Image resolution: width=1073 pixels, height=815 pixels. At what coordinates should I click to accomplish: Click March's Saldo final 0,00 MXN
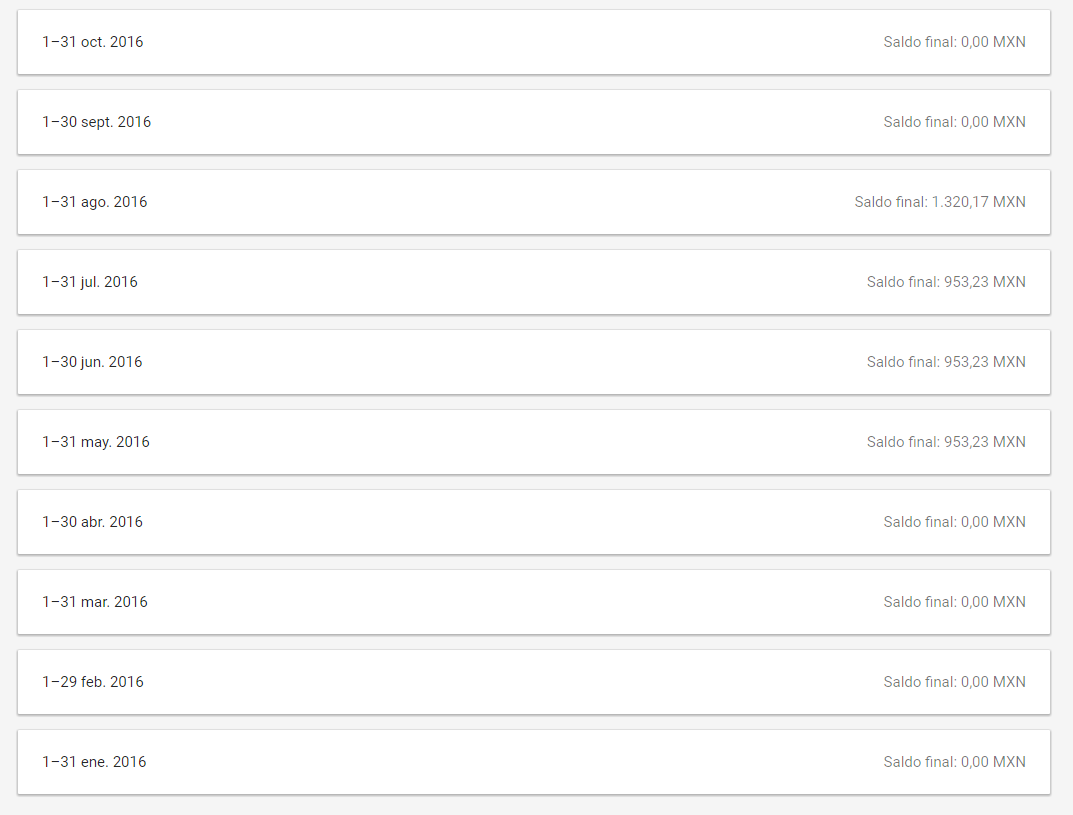point(954,602)
